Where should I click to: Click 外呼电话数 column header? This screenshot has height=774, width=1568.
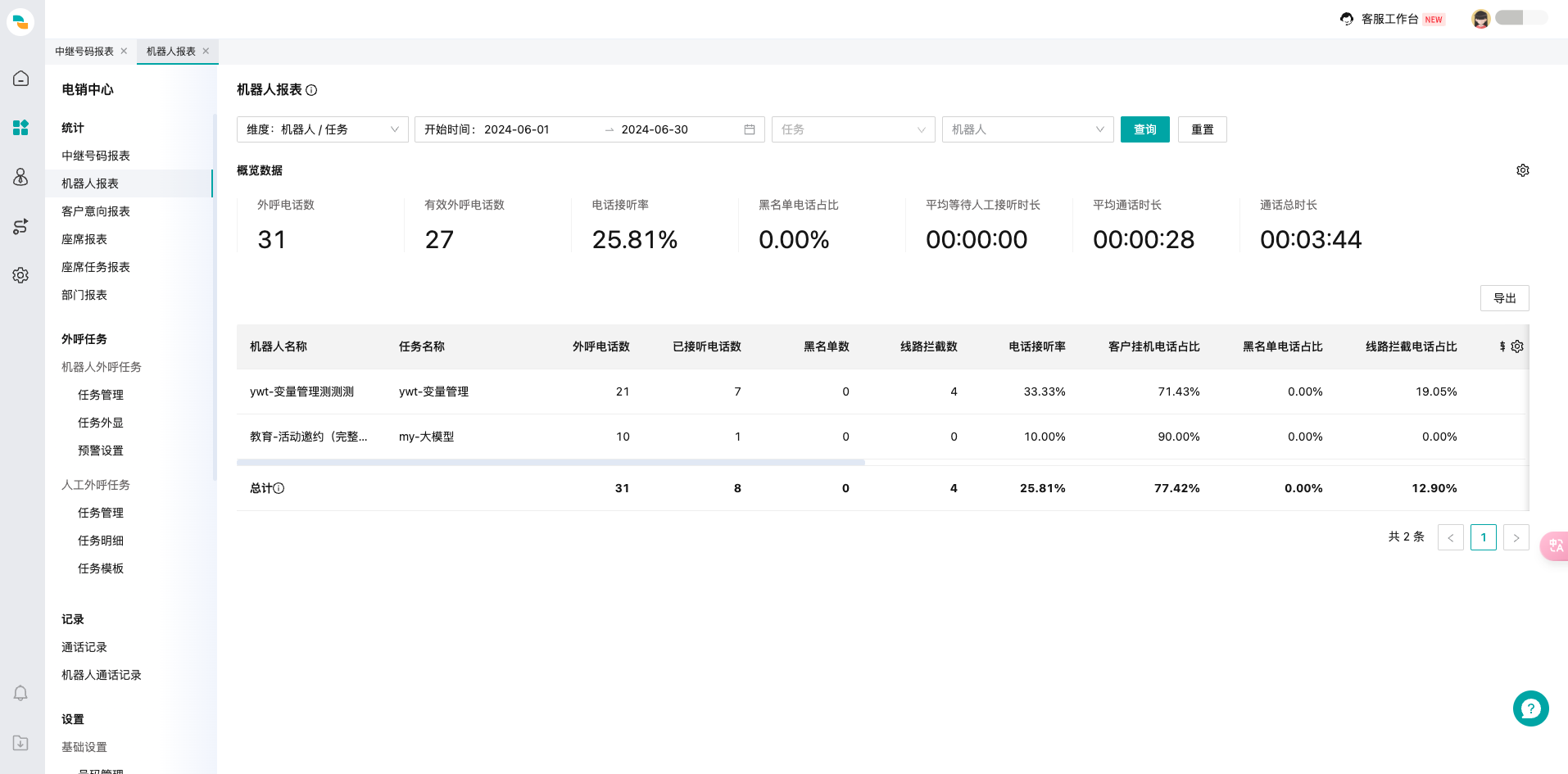(601, 346)
